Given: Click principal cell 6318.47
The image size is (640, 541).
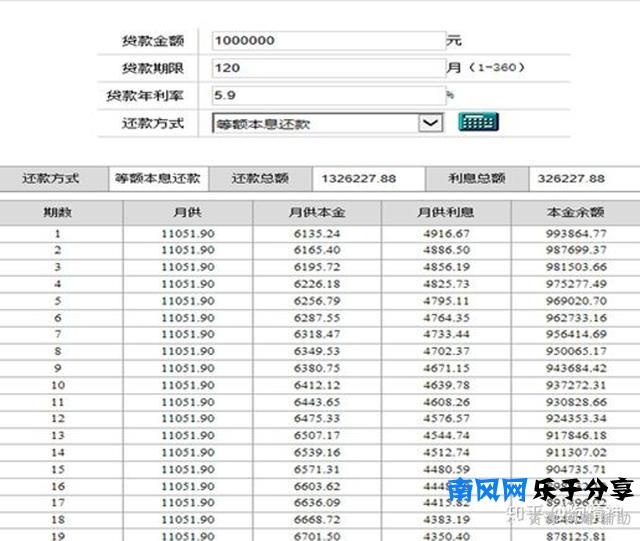Looking at the screenshot, I should [317, 334].
